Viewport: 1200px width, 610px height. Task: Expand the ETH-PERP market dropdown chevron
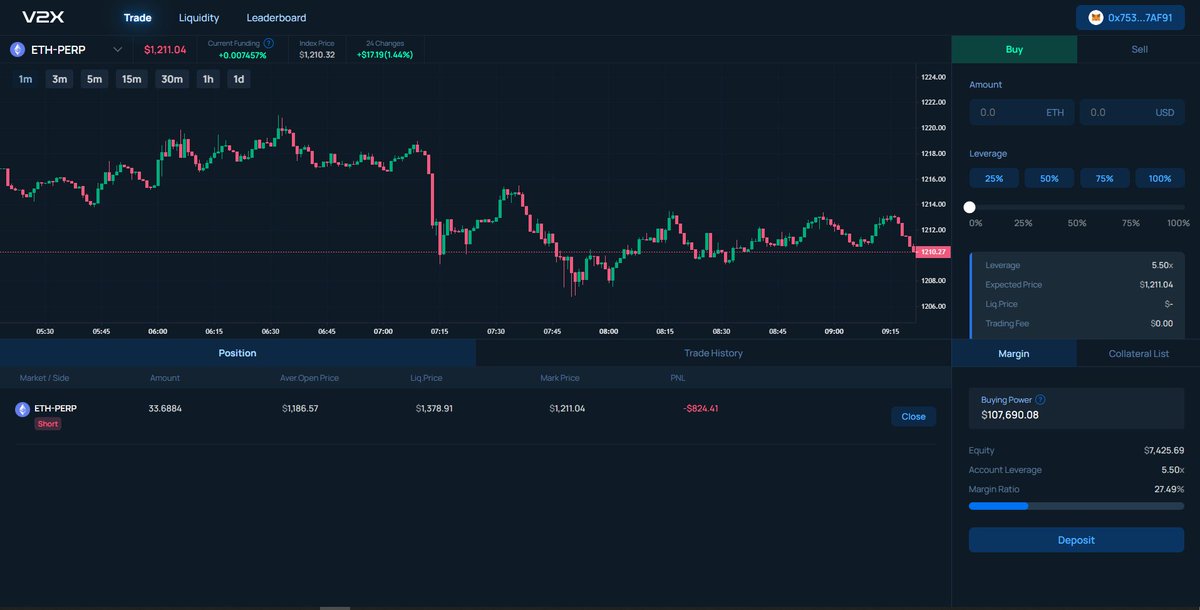118,49
